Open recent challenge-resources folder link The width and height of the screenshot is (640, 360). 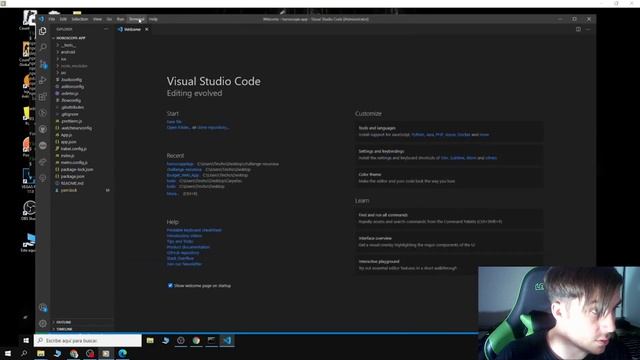[184, 169]
